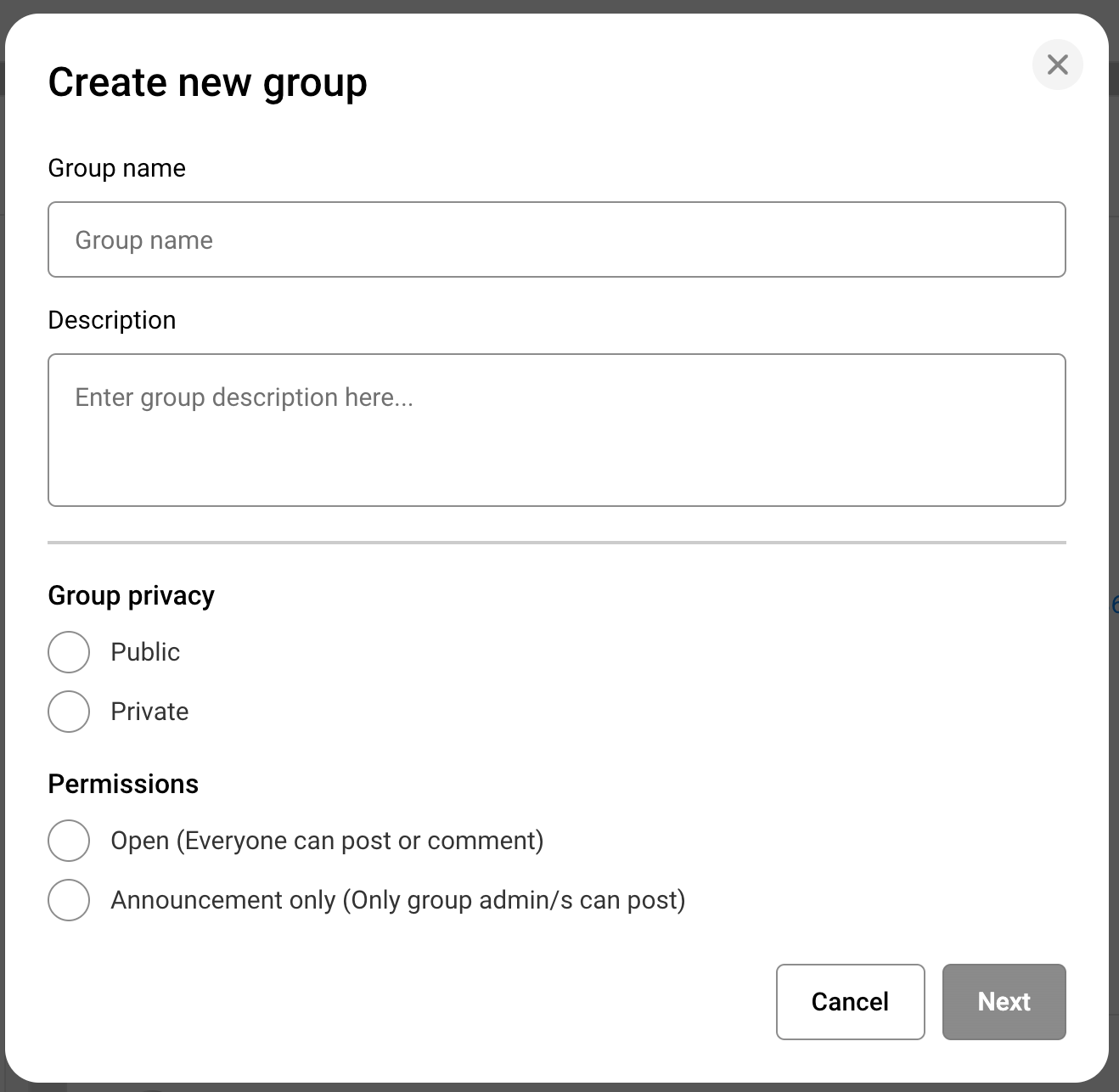Click inside the Group name field
The width and height of the screenshot is (1119, 1092).
[557, 239]
